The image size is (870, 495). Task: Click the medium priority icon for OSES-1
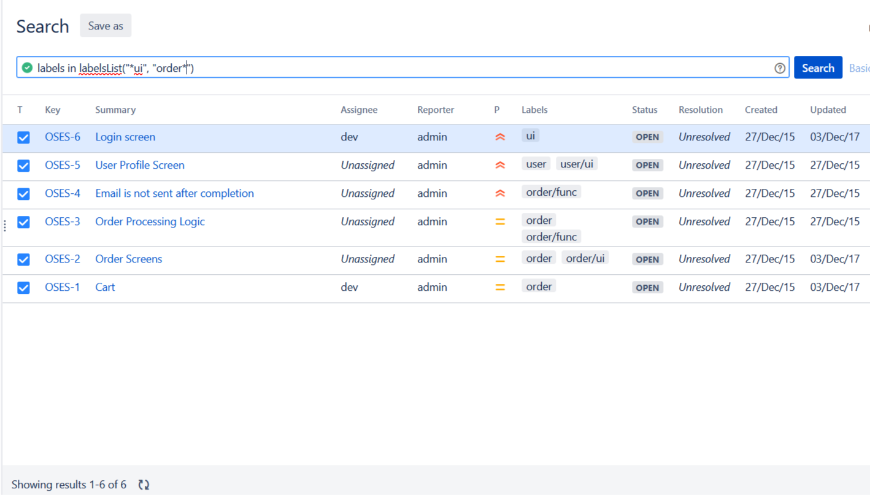500,287
